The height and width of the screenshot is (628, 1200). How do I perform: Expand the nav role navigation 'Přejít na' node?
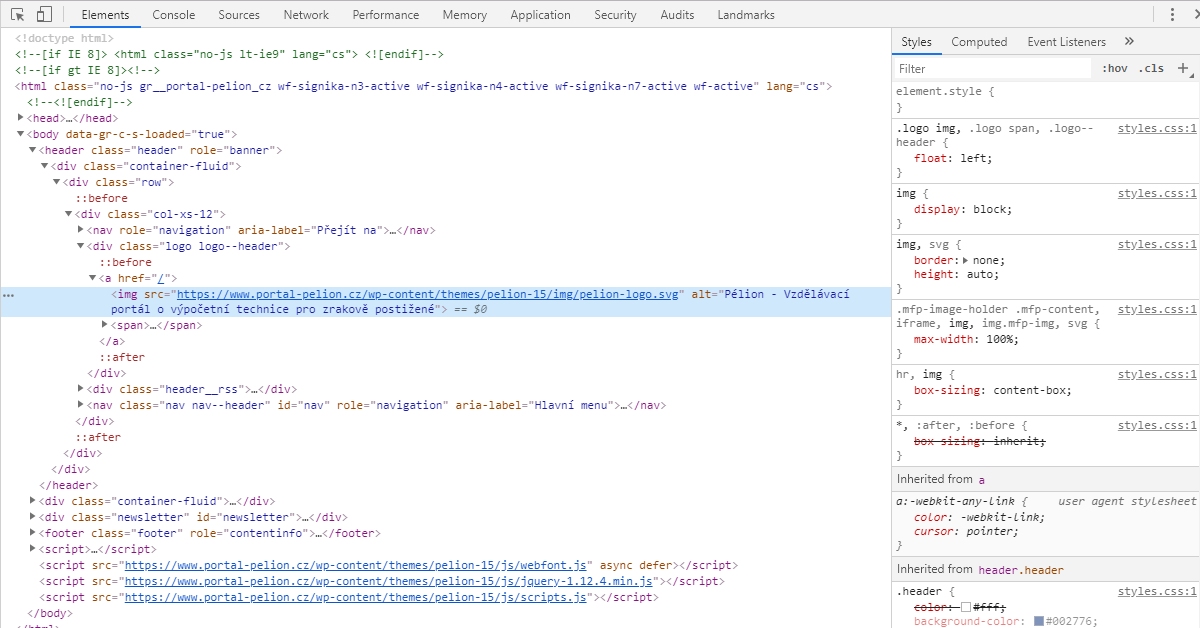81,230
